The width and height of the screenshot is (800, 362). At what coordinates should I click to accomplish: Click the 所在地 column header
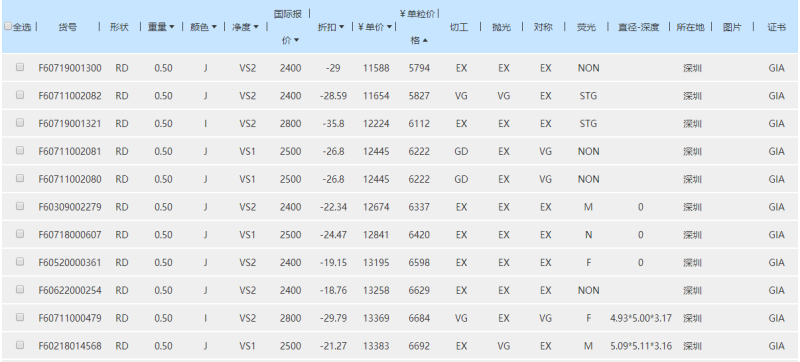tap(690, 27)
